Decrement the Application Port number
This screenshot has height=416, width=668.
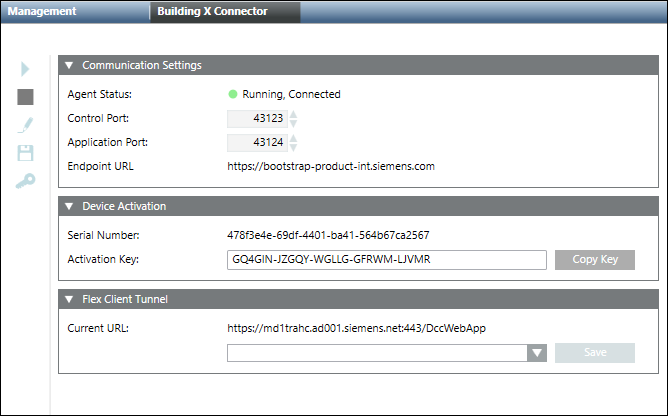[x=294, y=146]
